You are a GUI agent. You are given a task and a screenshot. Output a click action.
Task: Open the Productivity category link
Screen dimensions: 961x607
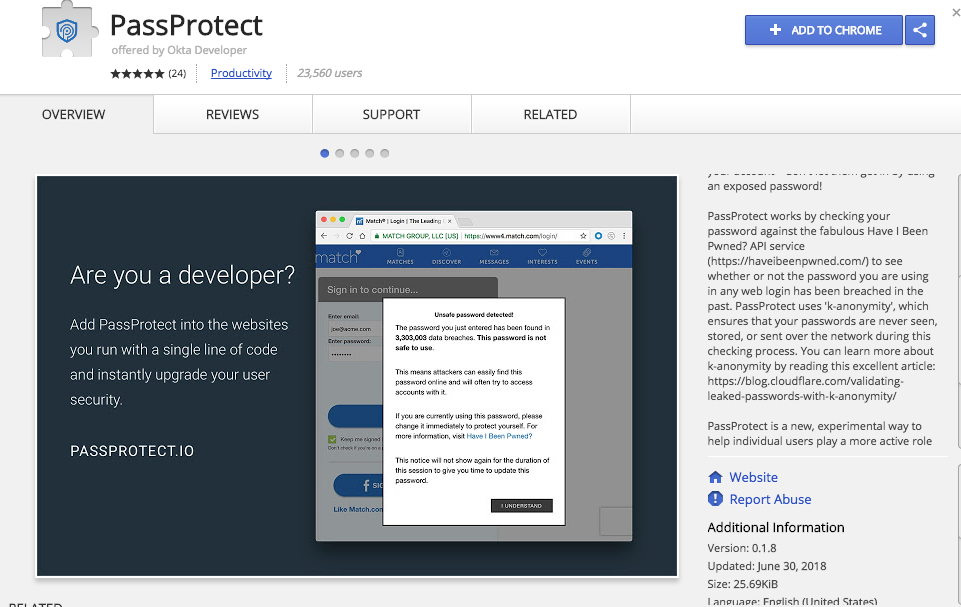coord(241,73)
